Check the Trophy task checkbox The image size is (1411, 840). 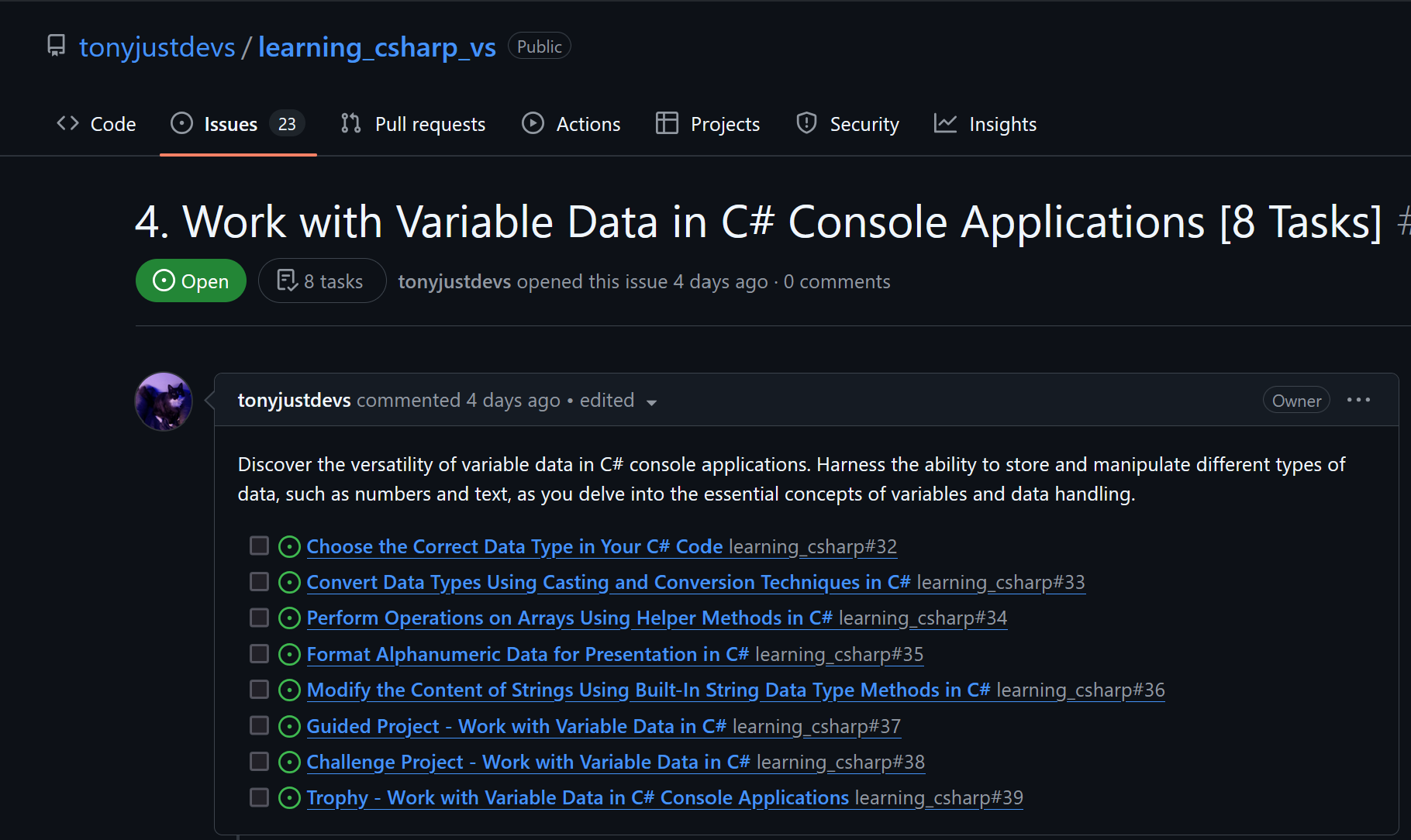pyautogui.click(x=259, y=797)
